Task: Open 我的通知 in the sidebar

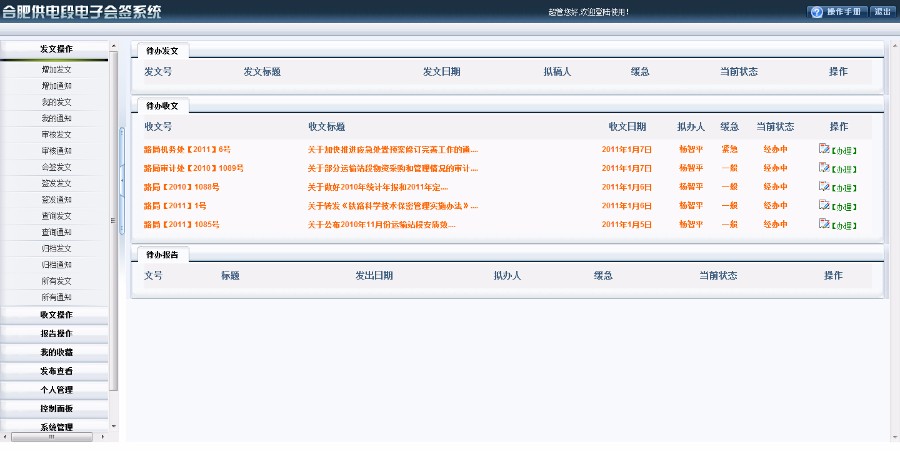Action: coord(56,118)
